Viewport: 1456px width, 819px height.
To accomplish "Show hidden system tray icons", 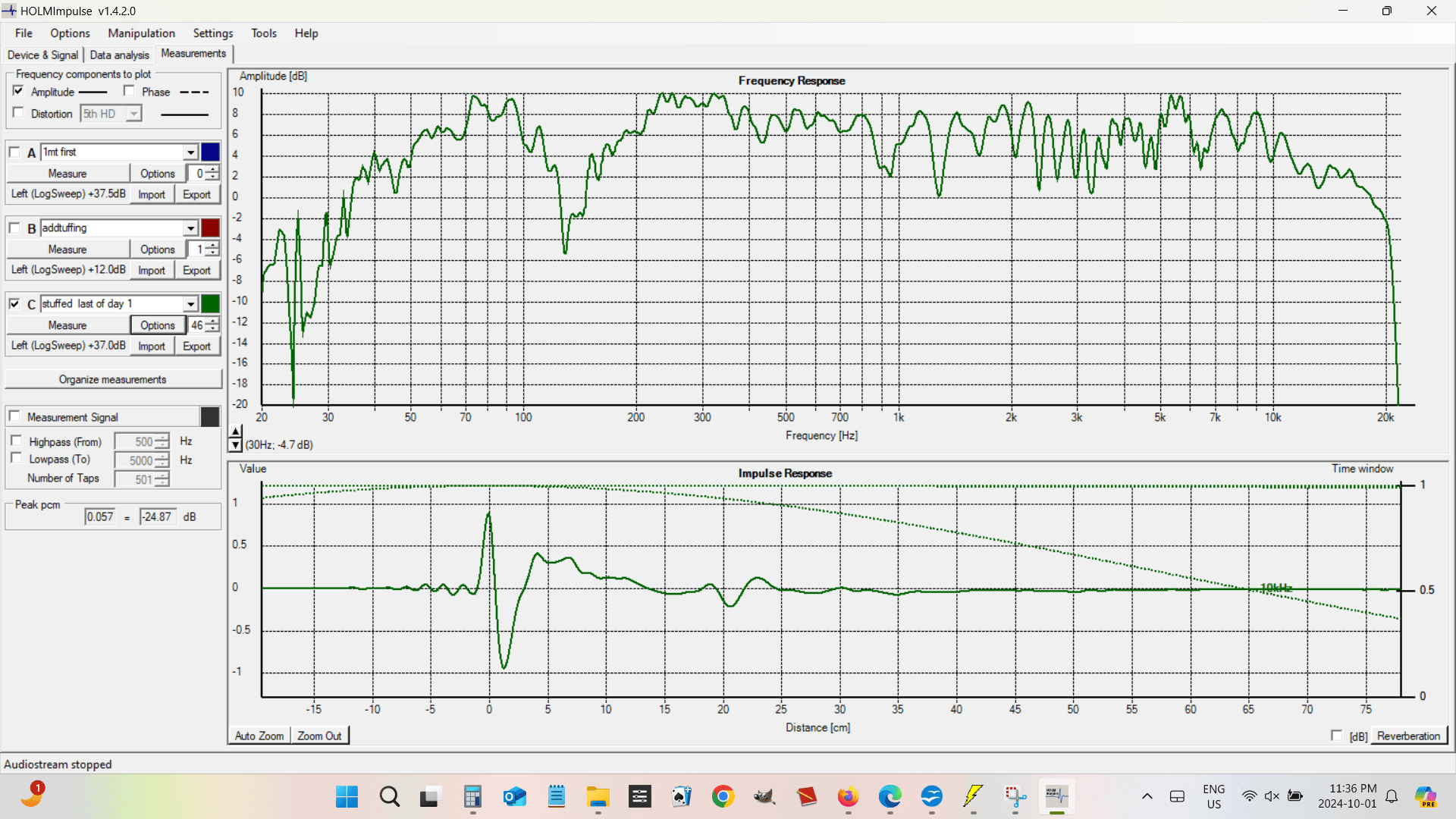I will click(1147, 796).
